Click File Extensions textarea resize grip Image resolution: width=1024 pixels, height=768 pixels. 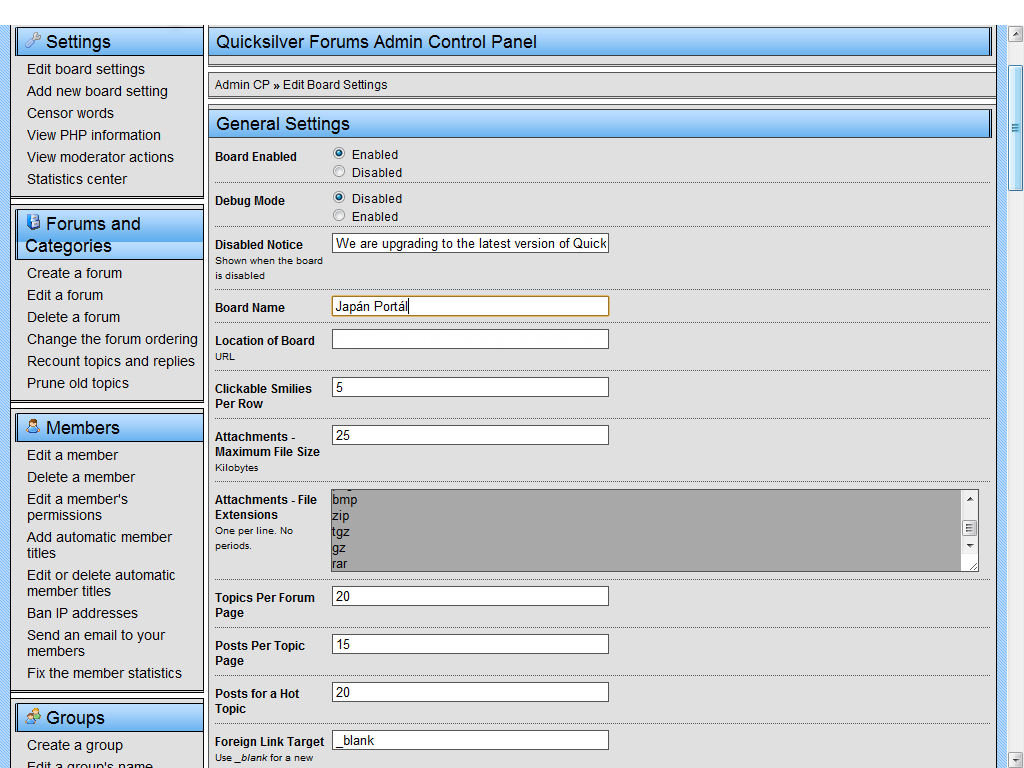point(972,566)
